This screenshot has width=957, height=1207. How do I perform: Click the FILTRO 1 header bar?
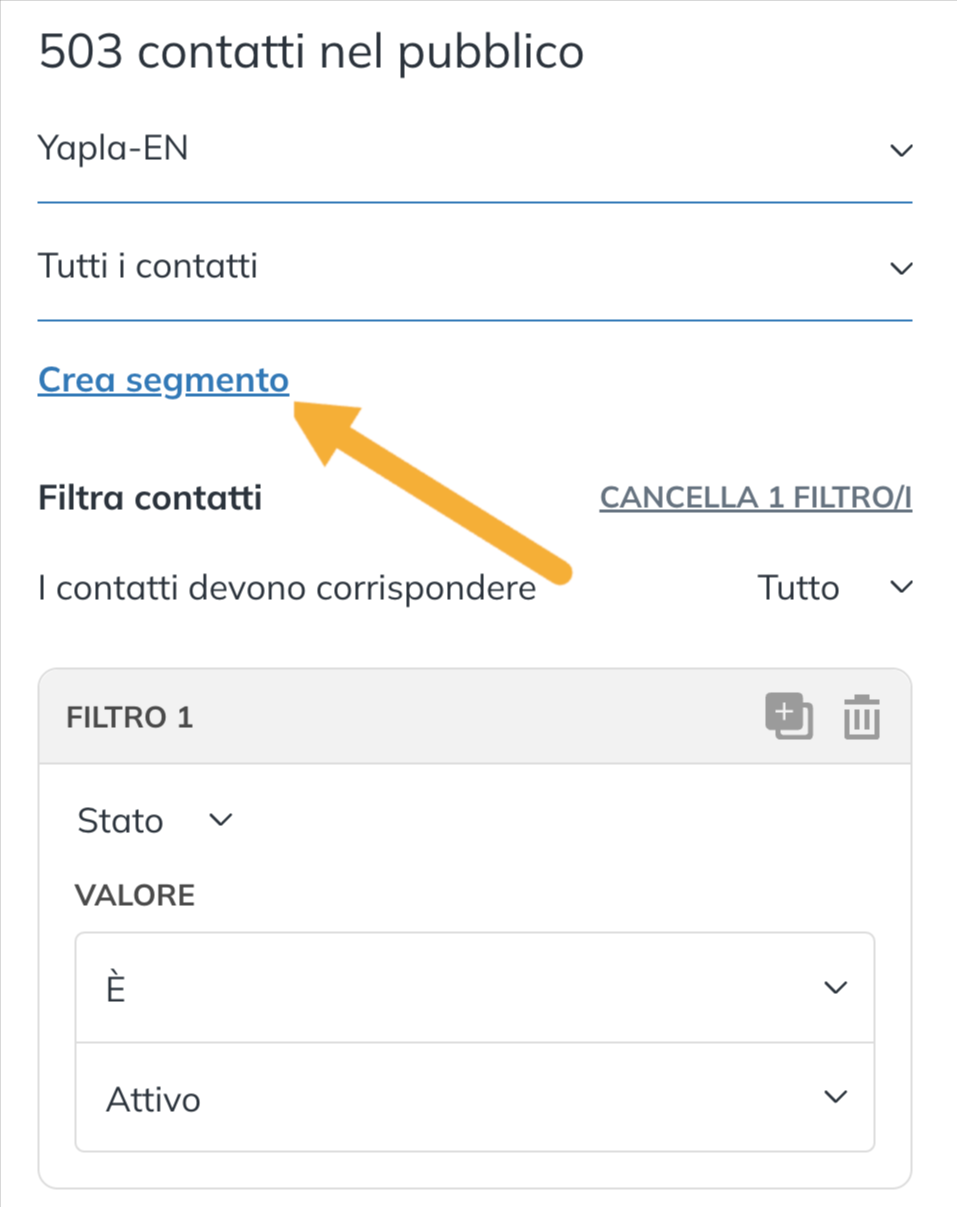tap(475, 717)
